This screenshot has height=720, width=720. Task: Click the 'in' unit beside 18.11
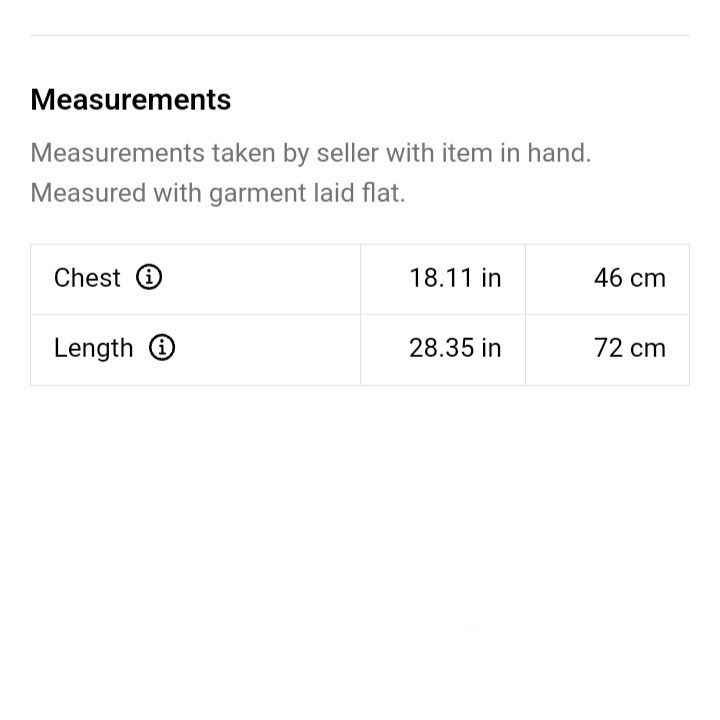(491, 278)
